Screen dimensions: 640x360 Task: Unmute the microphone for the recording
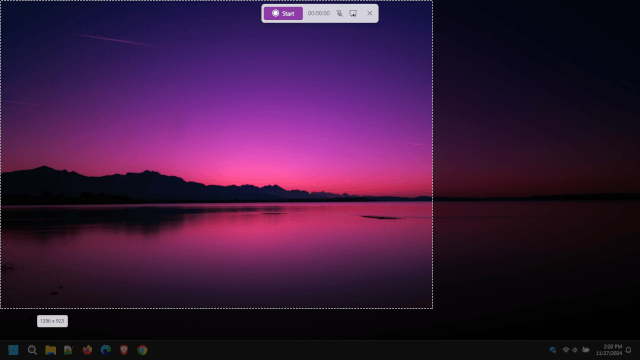(339, 13)
